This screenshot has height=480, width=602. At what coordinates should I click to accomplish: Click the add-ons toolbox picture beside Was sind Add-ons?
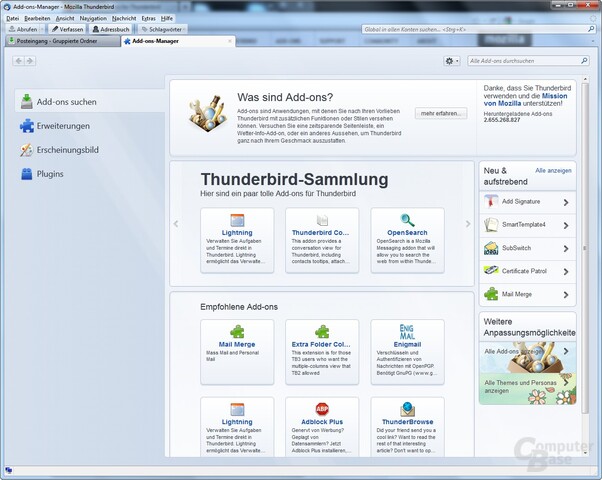tap(208, 114)
